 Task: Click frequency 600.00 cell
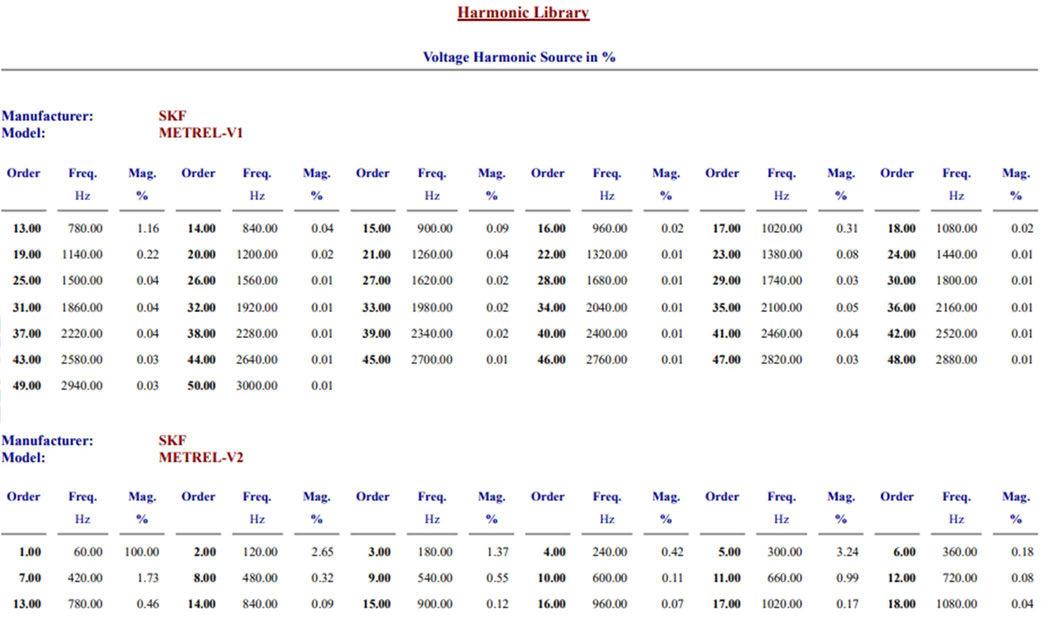[609, 578]
